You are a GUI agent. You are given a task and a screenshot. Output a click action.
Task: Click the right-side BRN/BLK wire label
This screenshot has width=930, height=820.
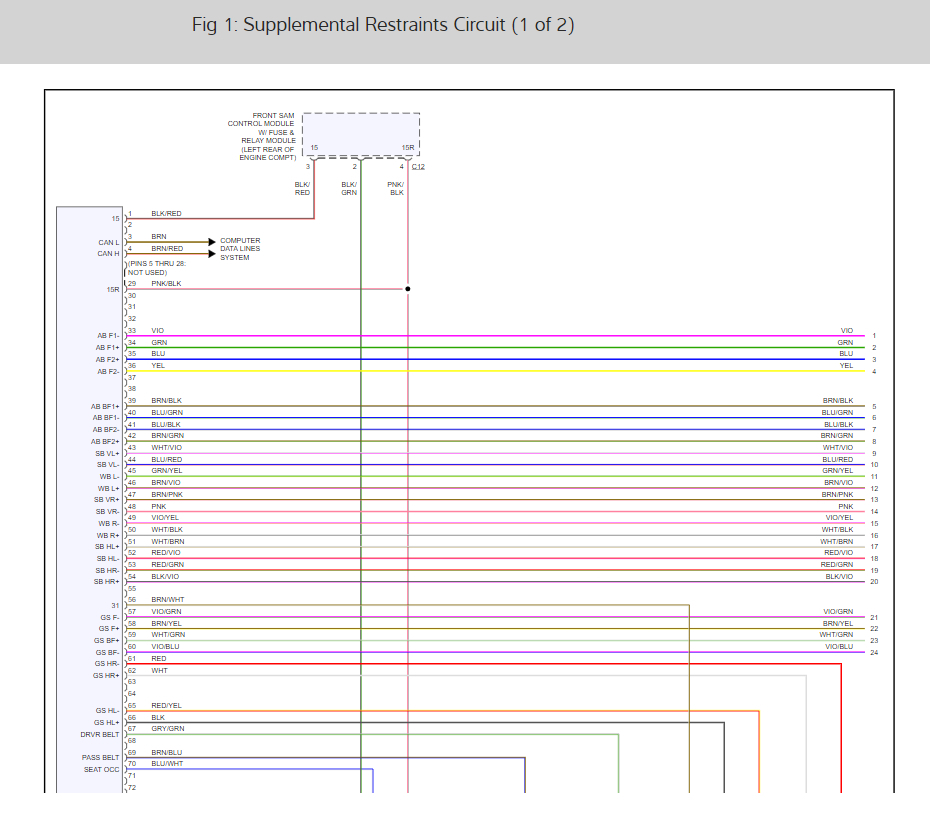coord(837,401)
